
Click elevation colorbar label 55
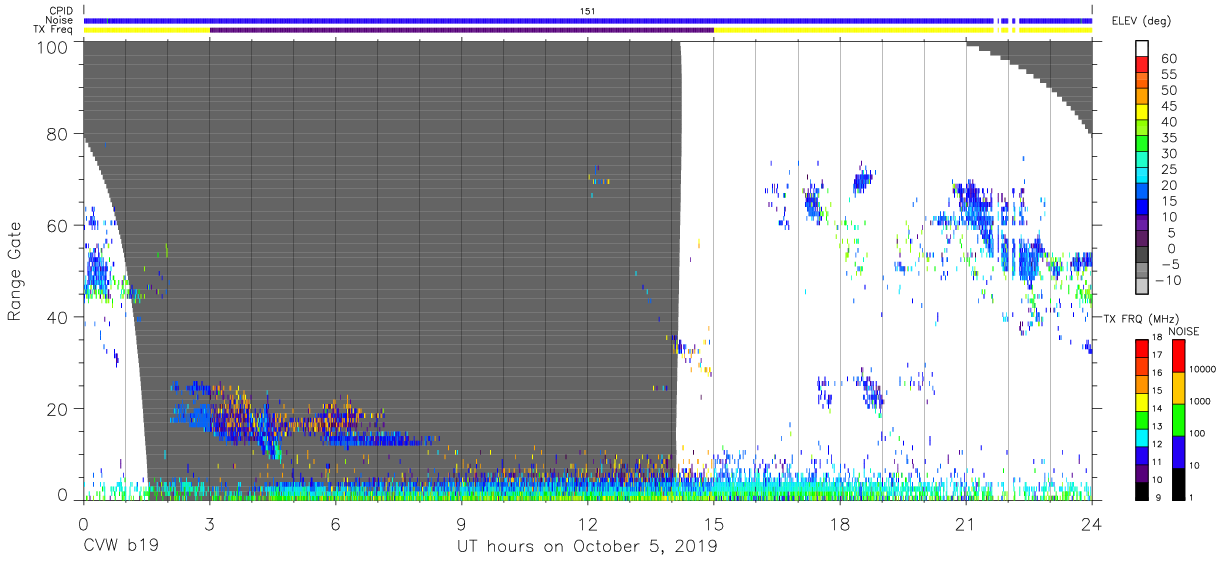1168,75
